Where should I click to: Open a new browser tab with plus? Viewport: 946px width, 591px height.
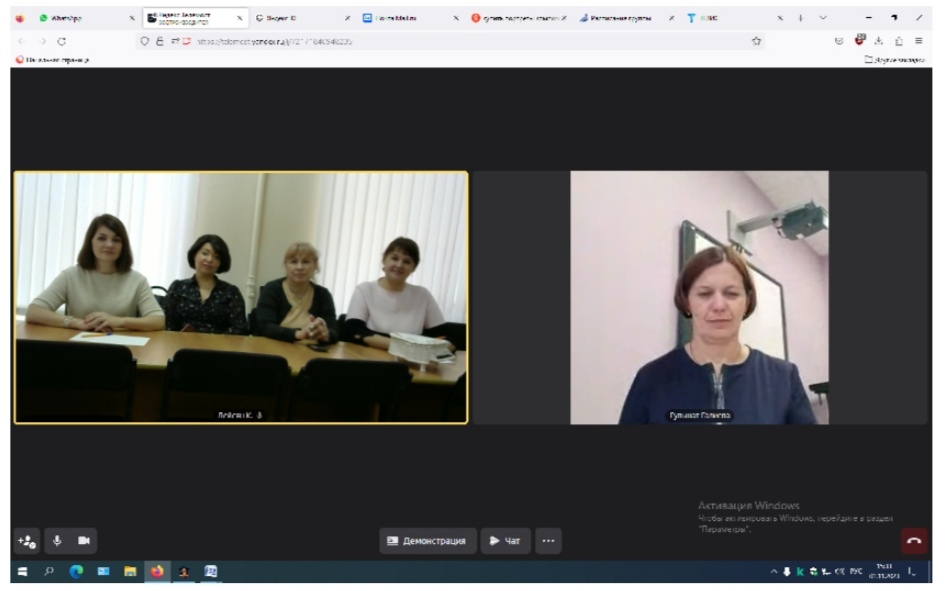coord(800,18)
